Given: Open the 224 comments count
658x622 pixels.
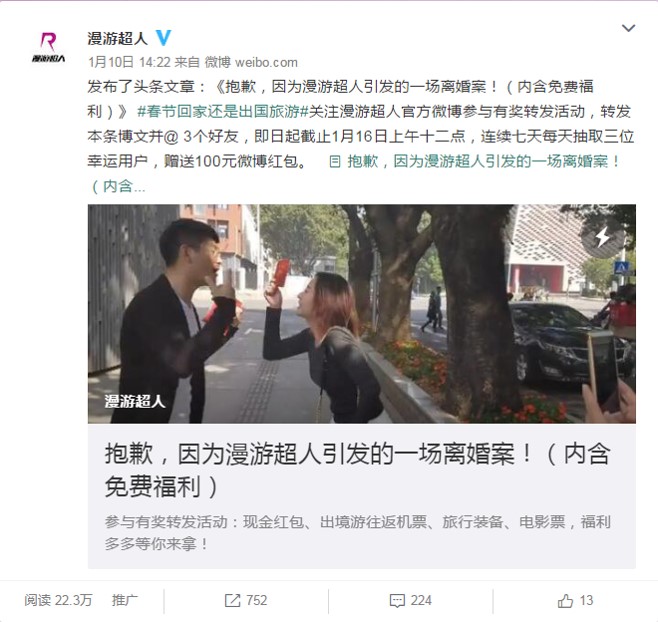Looking at the screenshot, I should tap(421, 601).
